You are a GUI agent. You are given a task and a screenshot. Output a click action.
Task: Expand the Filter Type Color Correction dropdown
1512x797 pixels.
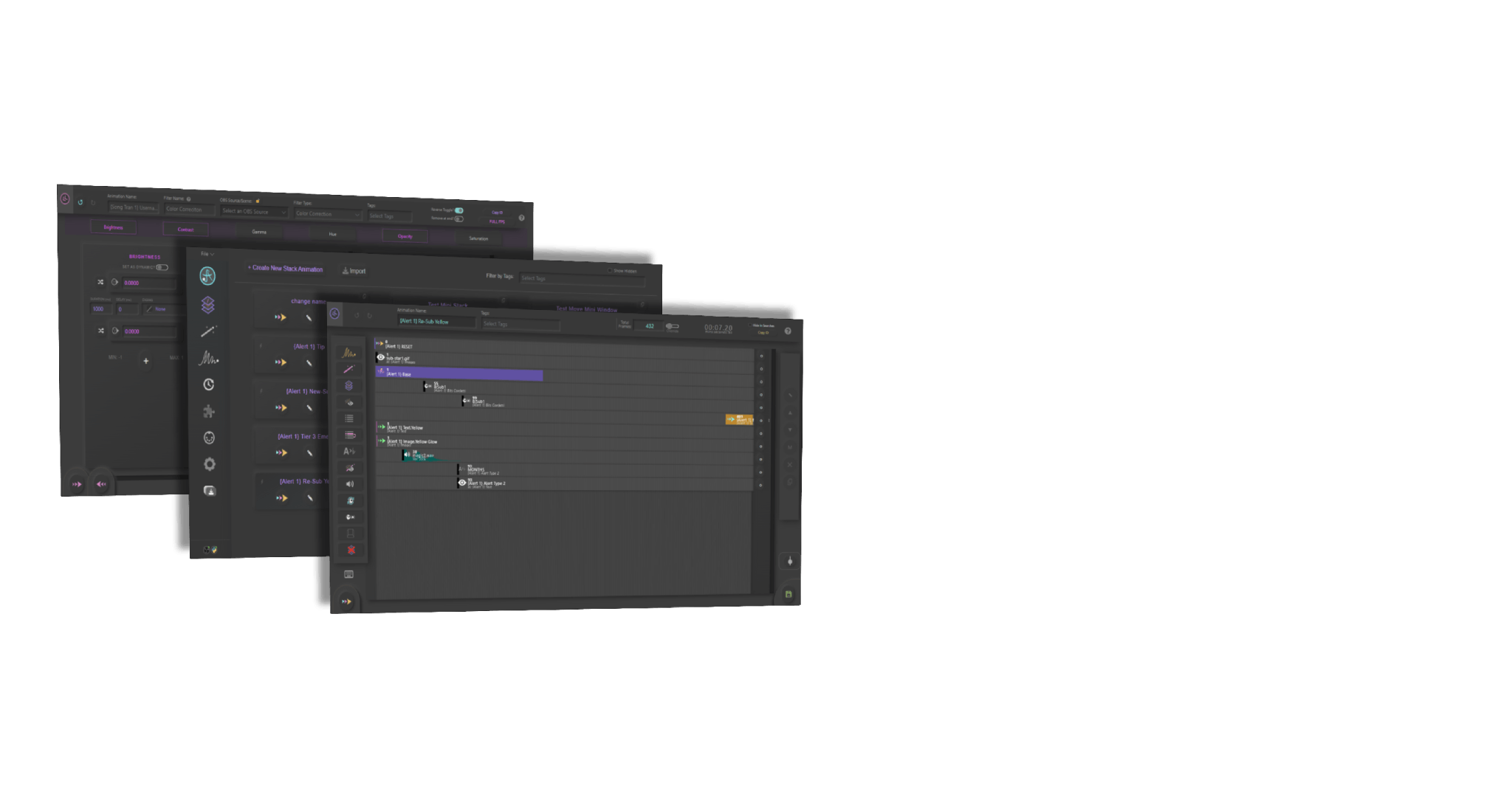coord(327,214)
